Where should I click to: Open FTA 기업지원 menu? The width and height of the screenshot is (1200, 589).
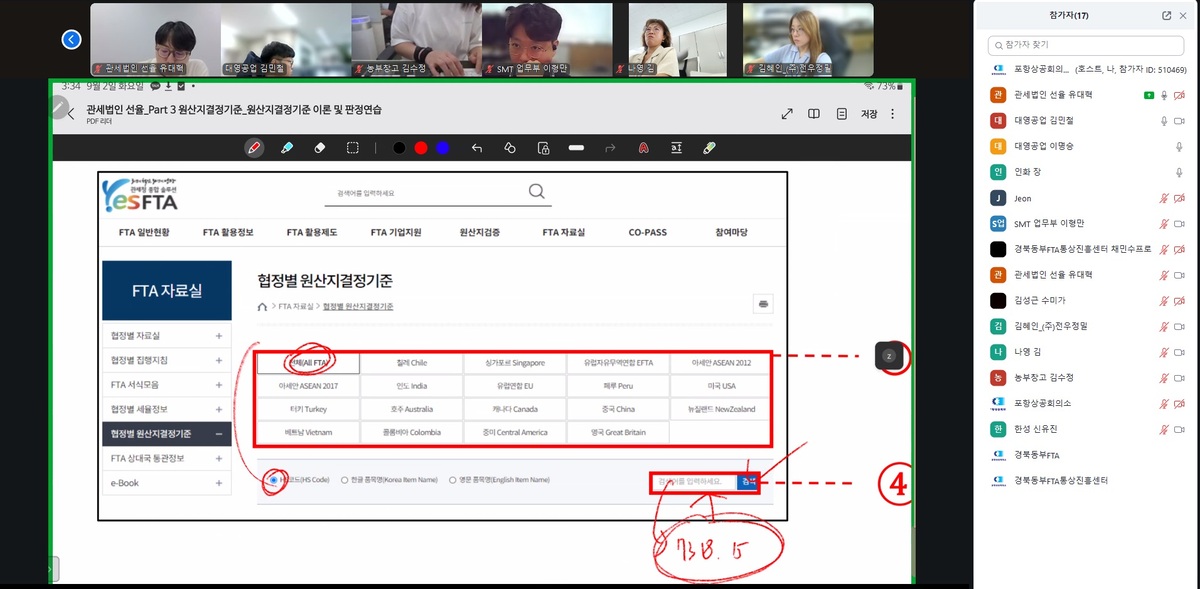[396, 232]
